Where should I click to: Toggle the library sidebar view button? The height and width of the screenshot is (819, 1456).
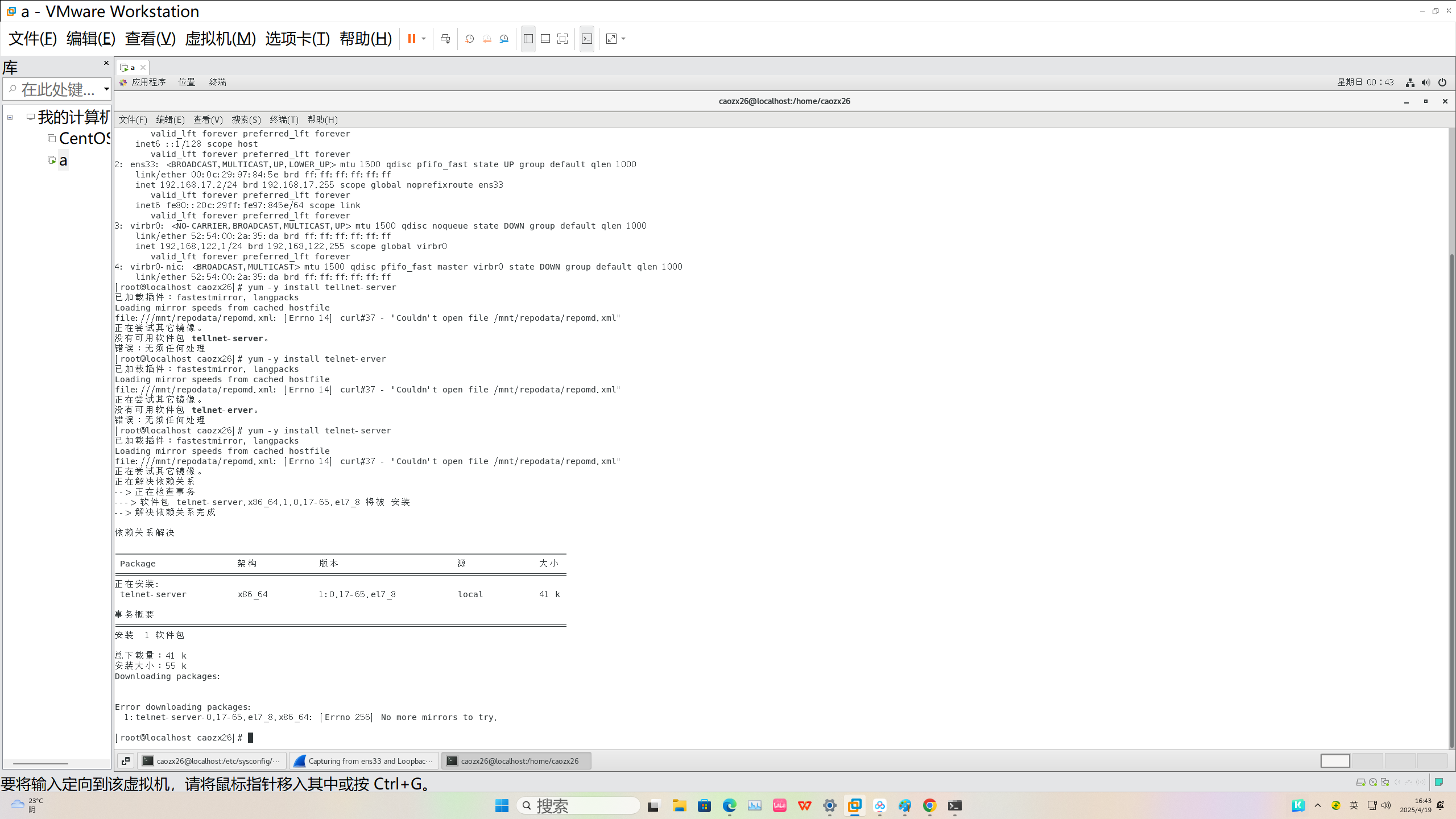528,39
